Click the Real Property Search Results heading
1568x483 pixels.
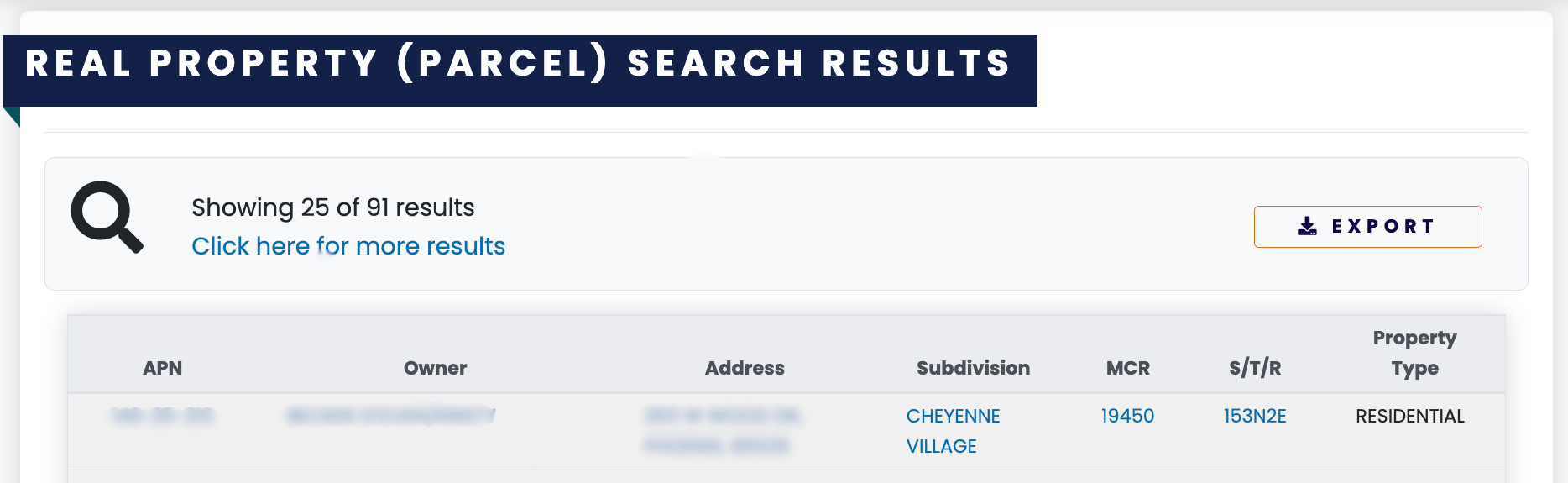(x=518, y=64)
